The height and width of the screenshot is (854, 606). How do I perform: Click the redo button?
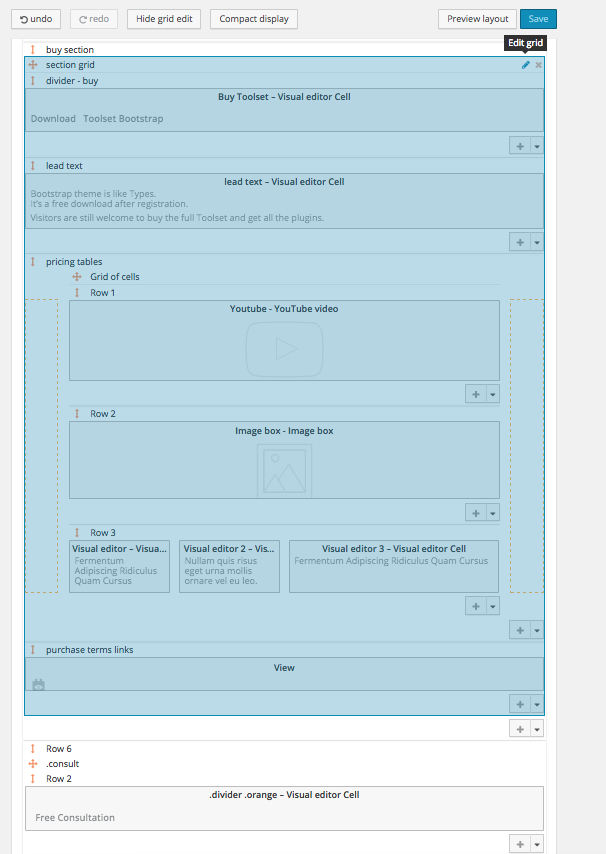(94, 19)
